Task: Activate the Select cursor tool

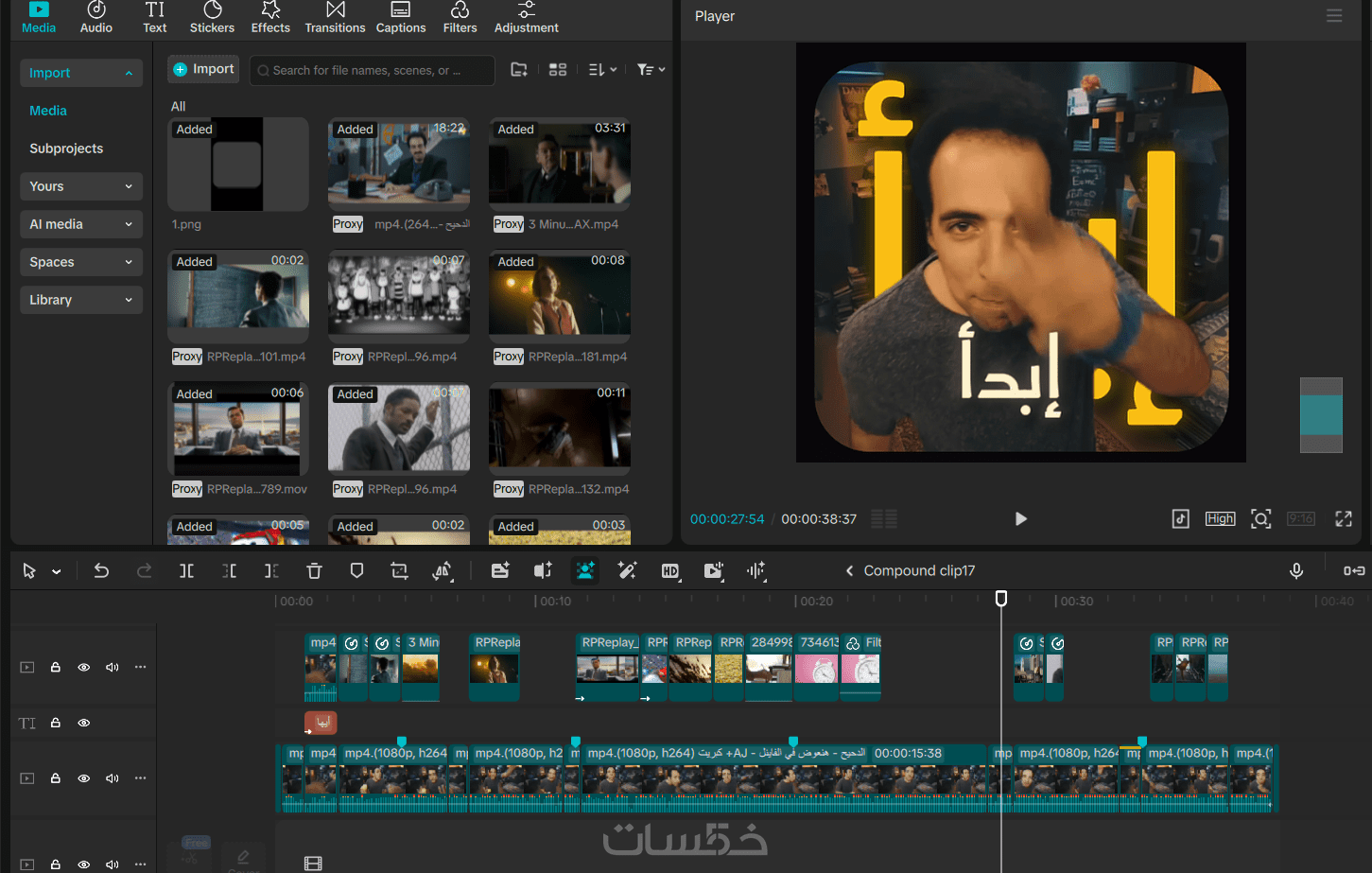Action: pos(29,570)
